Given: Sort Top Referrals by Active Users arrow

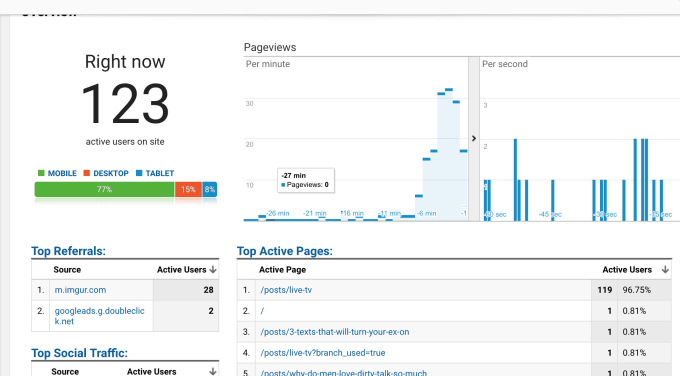Looking at the screenshot, I should click(212, 270).
